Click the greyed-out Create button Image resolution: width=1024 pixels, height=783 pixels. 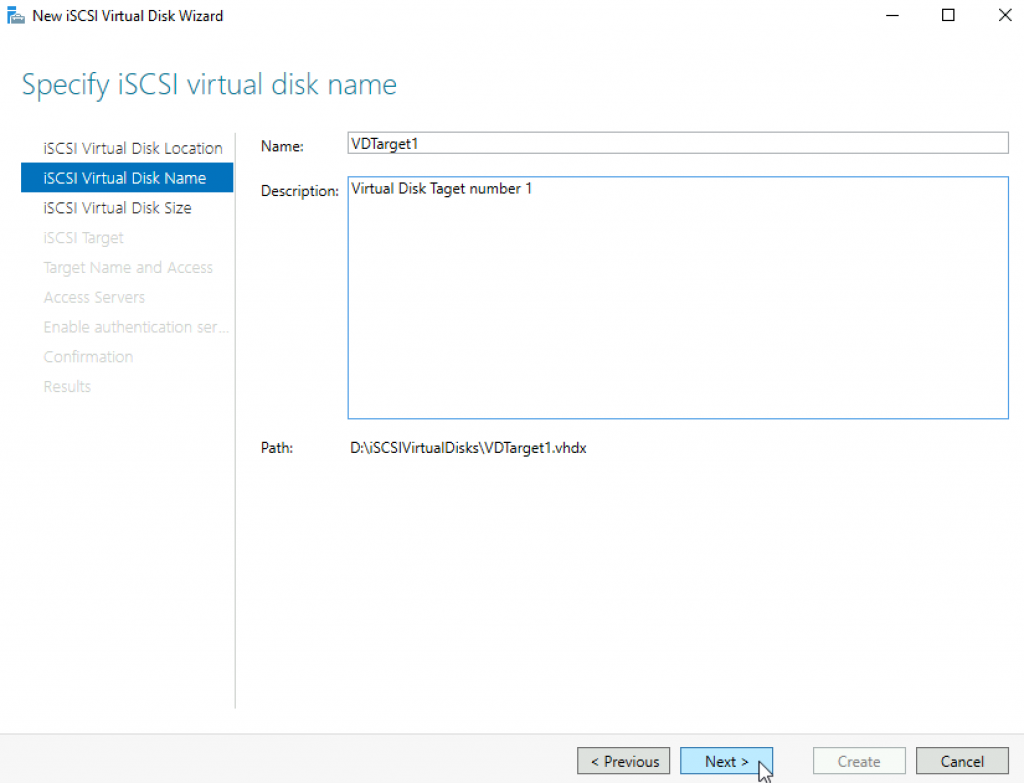point(859,761)
